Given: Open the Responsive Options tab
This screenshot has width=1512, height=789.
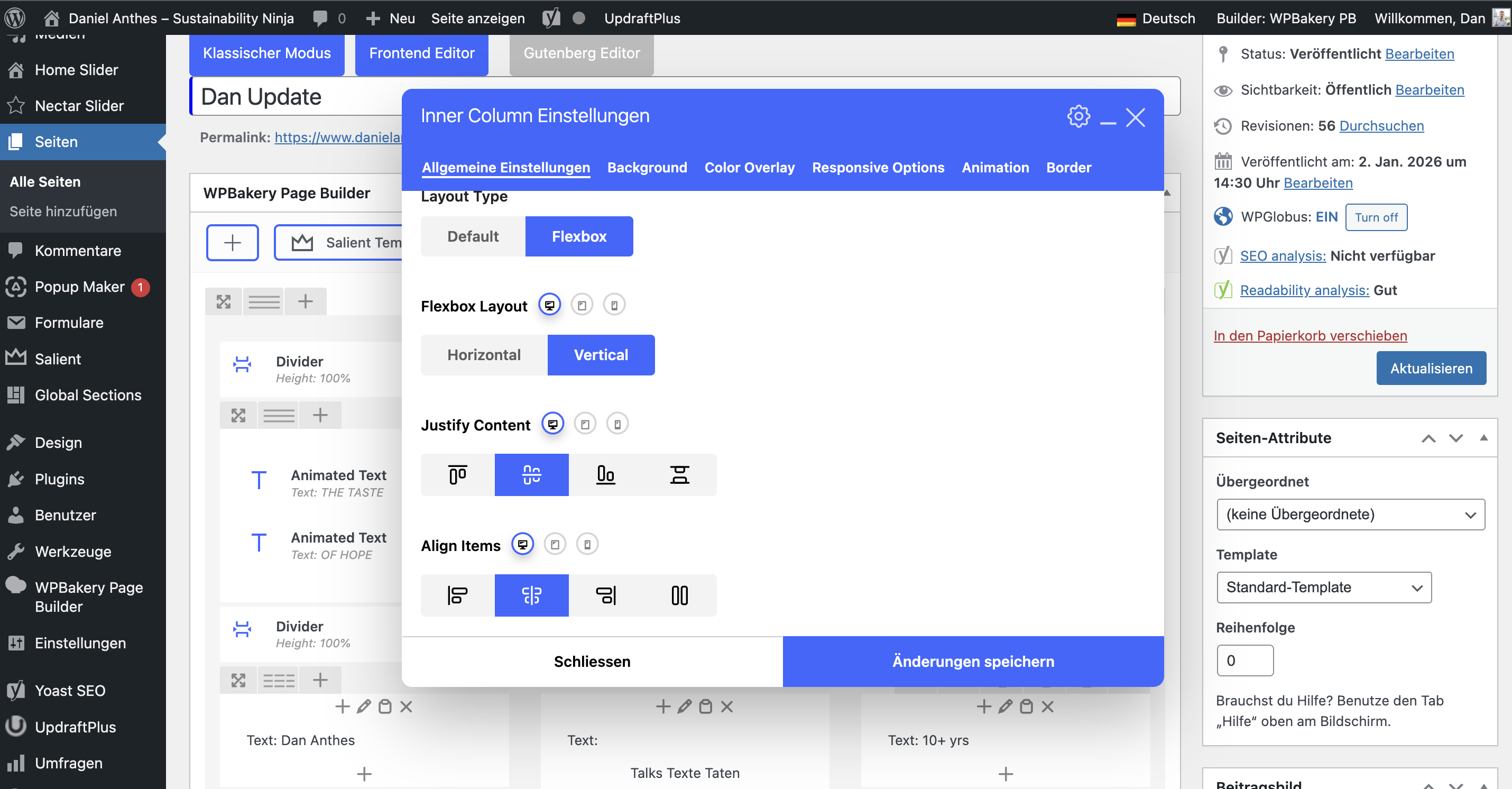Looking at the screenshot, I should (x=878, y=168).
